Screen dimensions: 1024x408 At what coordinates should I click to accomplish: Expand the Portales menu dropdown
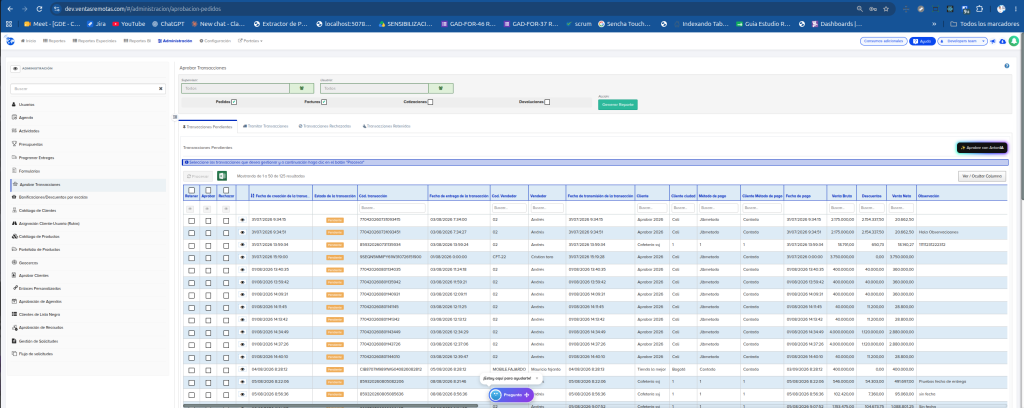click(251, 41)
